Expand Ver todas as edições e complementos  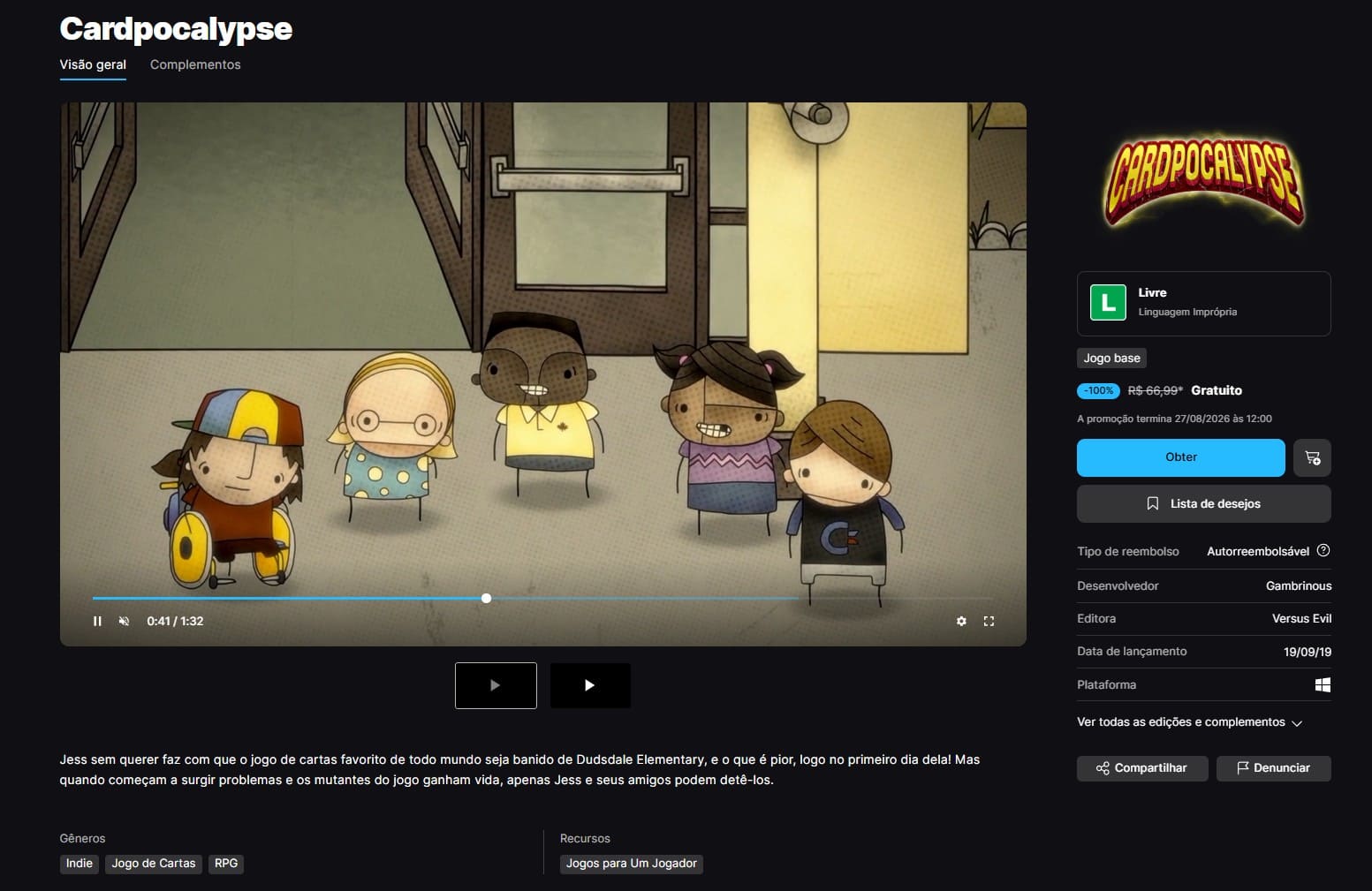1189,722
